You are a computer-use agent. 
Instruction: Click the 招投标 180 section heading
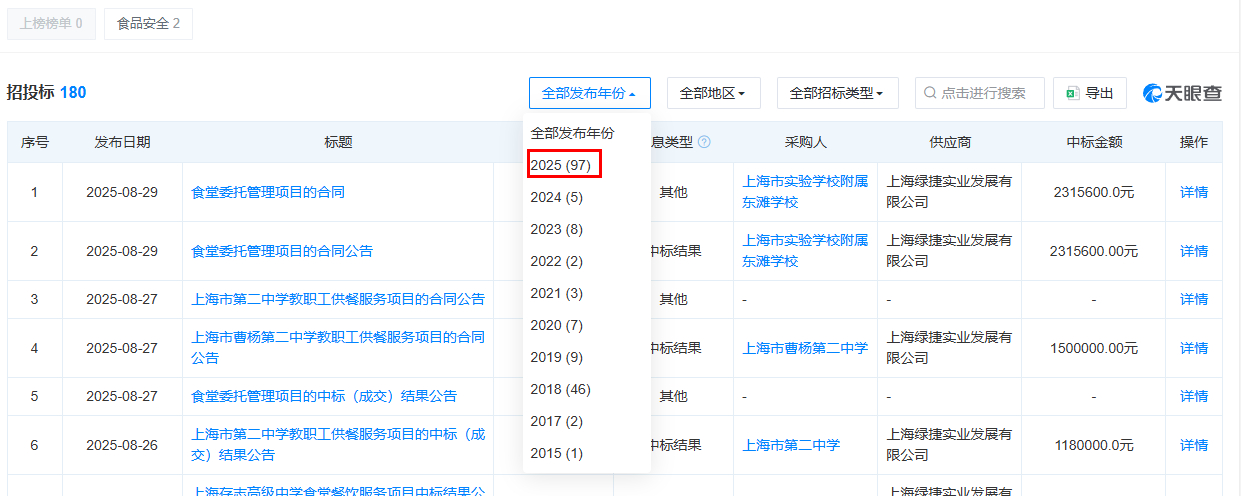click(x=47, y=93)
